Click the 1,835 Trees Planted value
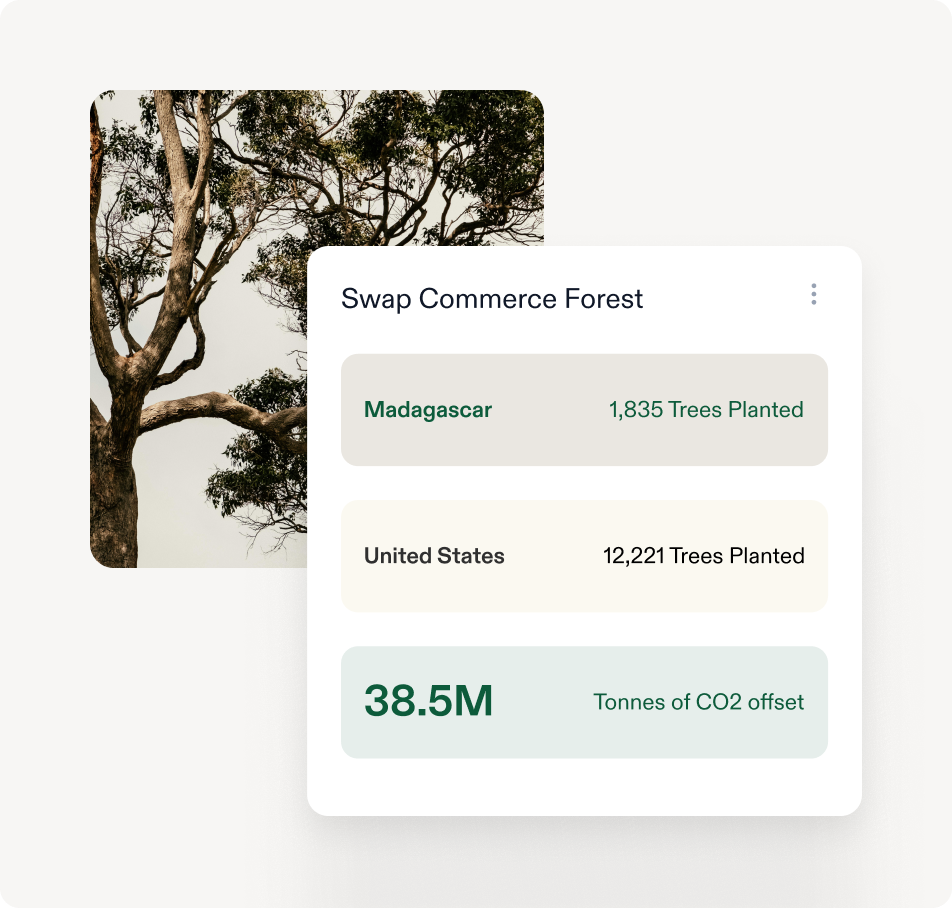Image resolution: width=952 pixels, height=908 pixels. point(706,410)
